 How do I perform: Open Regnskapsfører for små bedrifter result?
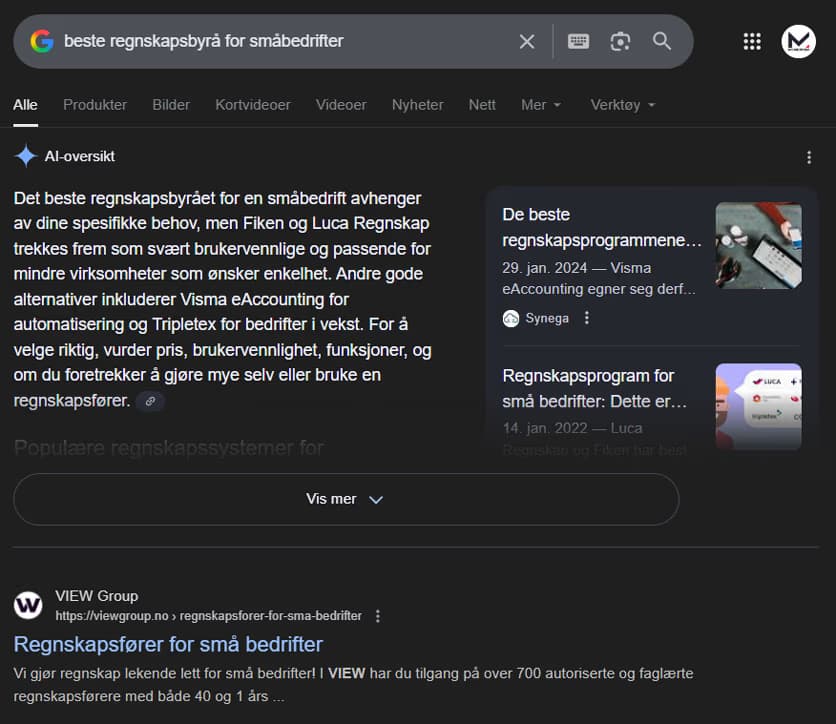168,643
